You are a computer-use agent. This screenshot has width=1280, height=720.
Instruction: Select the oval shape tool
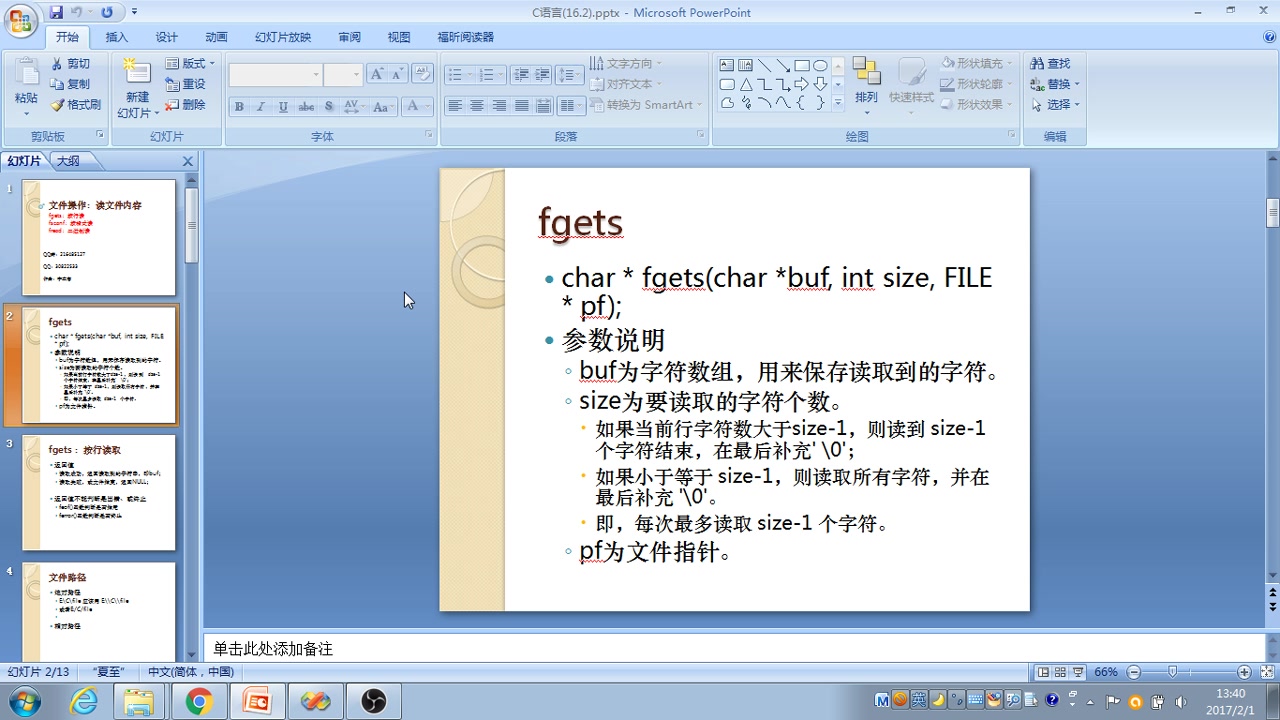(820, 66)
